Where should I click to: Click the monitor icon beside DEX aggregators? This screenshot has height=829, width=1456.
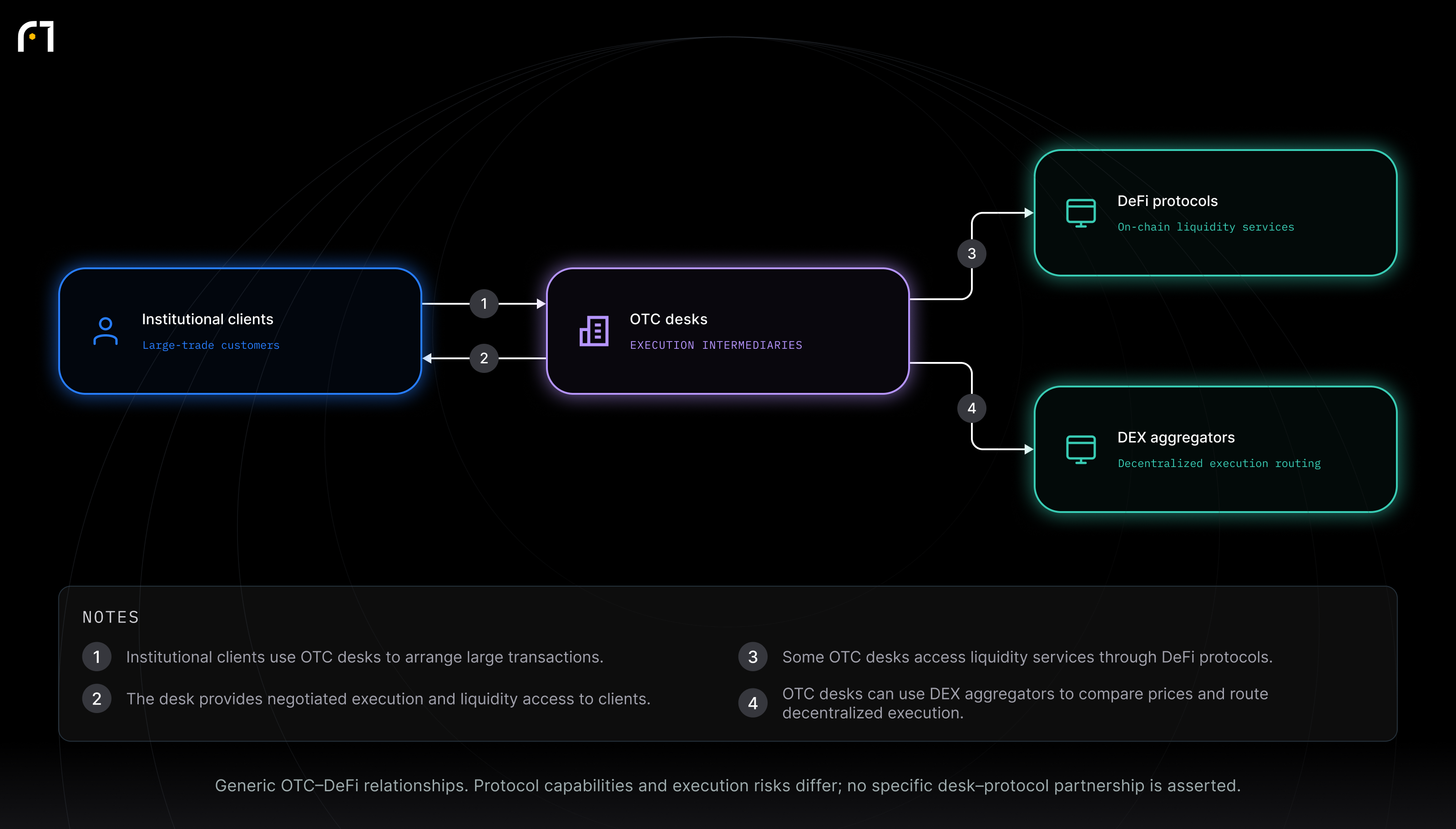(1081, 450)
